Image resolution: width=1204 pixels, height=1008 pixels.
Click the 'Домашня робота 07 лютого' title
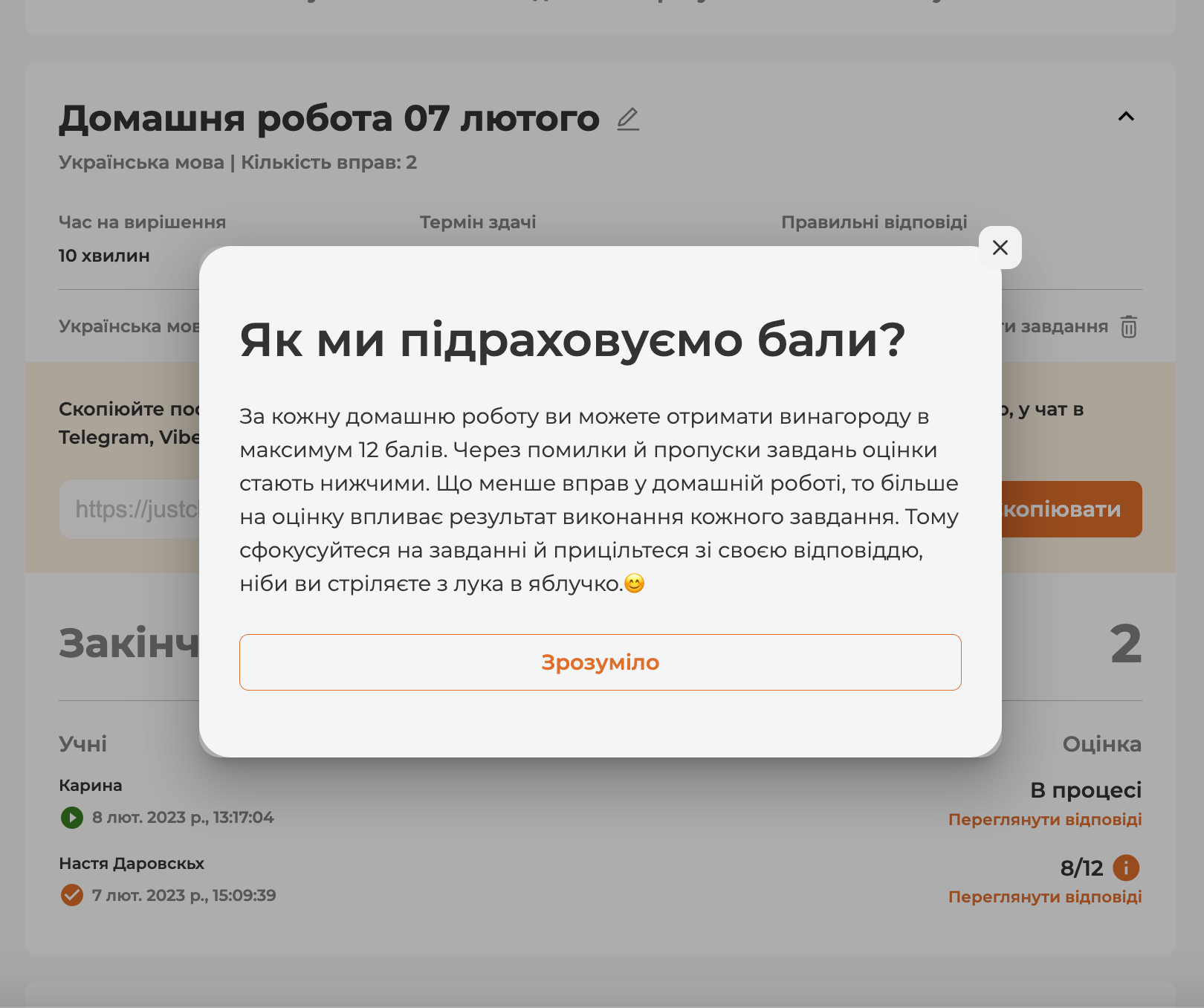pyautogui.click(x=329, y=119)
